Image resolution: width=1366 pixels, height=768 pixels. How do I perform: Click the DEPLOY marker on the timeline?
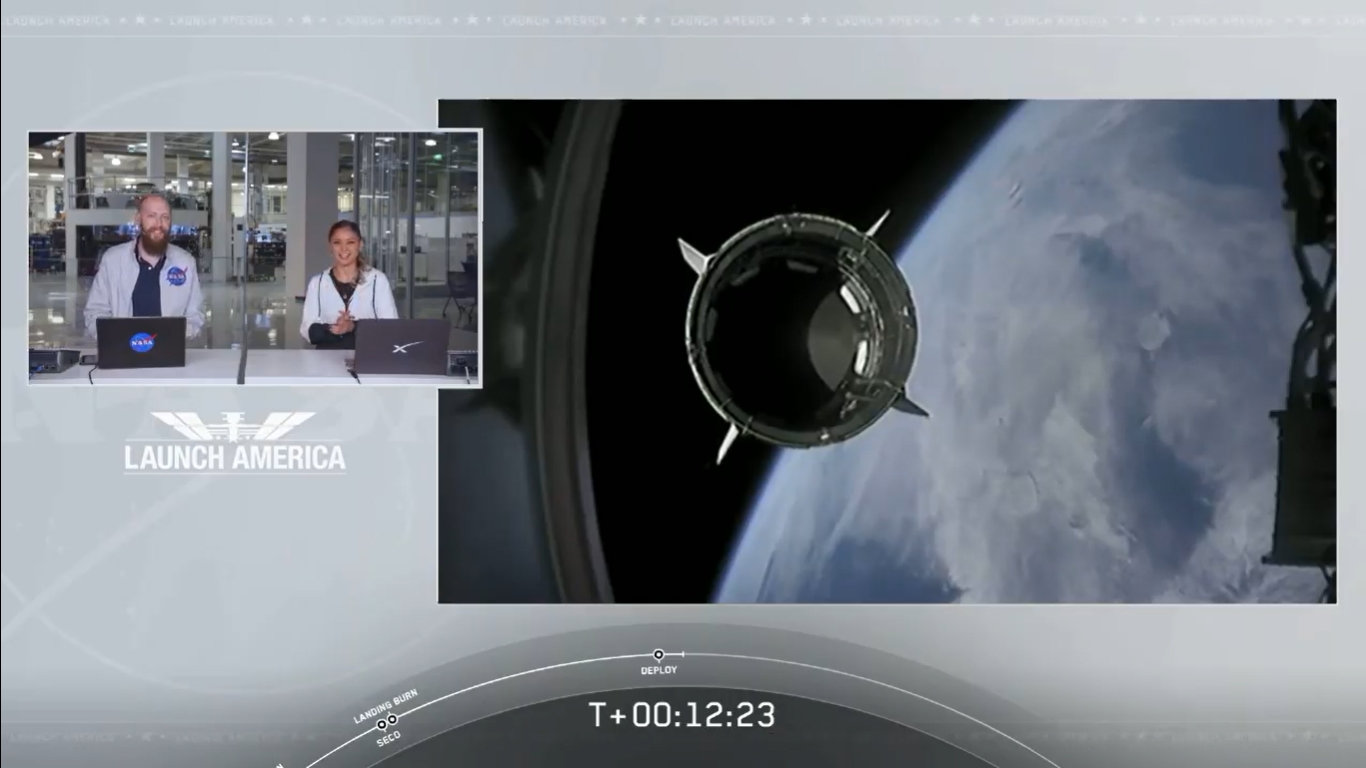(658, 655)
